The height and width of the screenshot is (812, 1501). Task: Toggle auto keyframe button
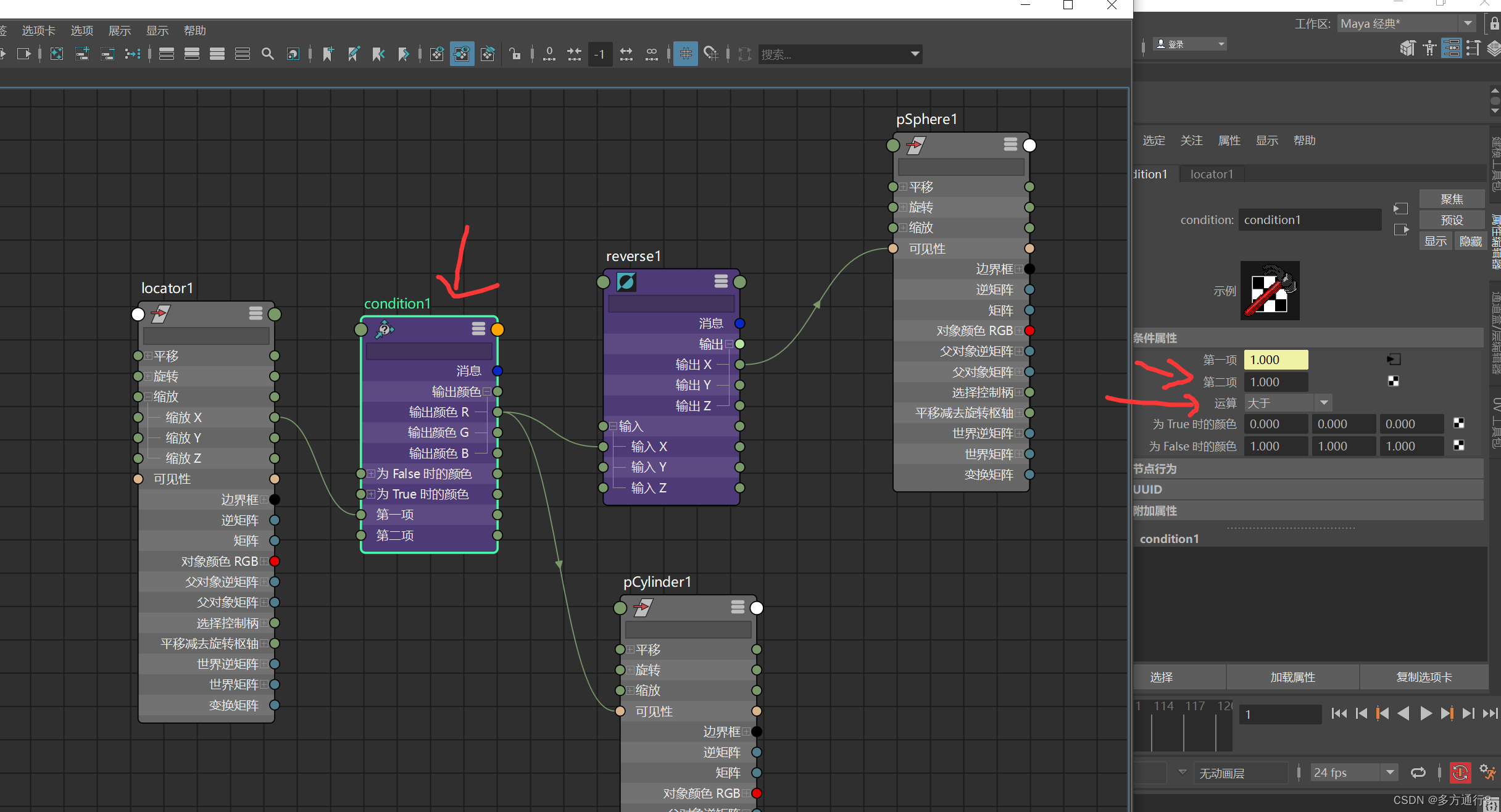click(1460, 773)
